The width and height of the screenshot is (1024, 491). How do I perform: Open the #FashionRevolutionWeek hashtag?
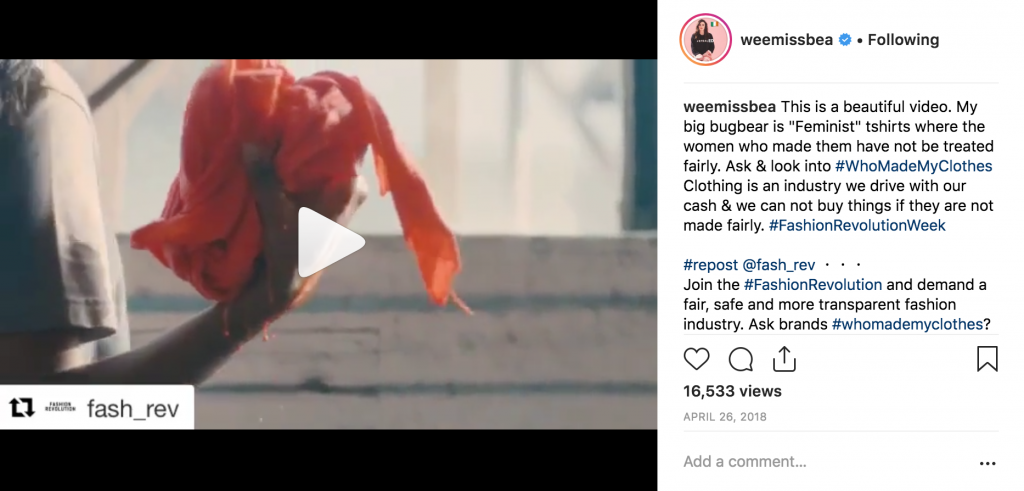857,225
